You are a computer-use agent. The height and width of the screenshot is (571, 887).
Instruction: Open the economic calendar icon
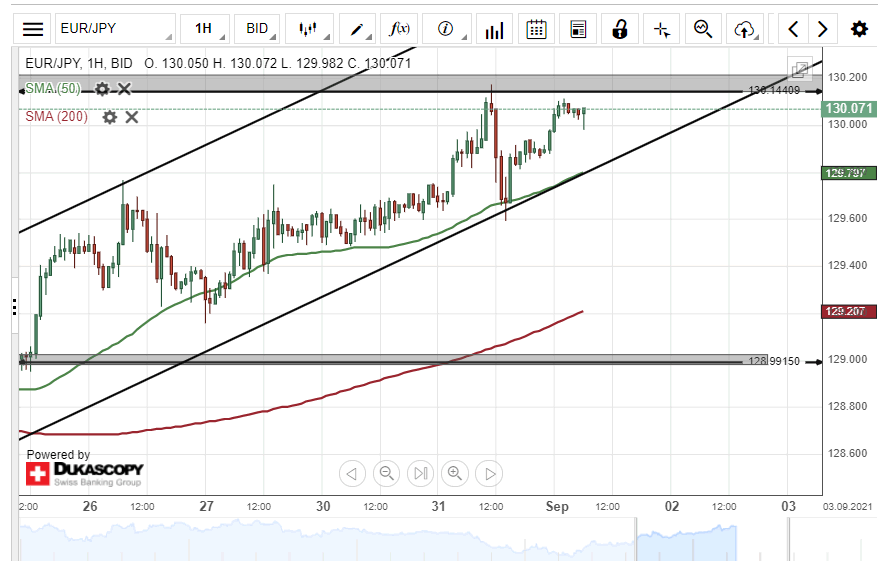[536, 29]
